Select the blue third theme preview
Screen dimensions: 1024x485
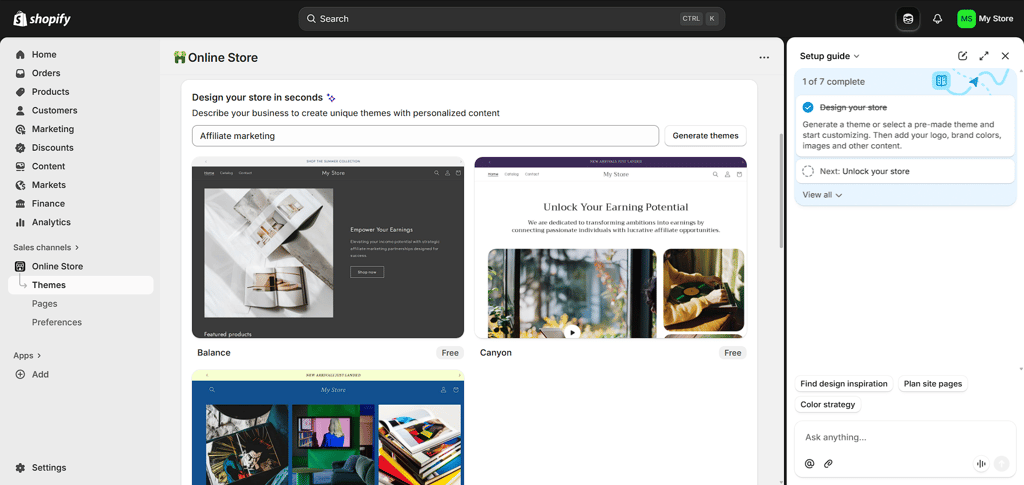[x=328, y=428]
